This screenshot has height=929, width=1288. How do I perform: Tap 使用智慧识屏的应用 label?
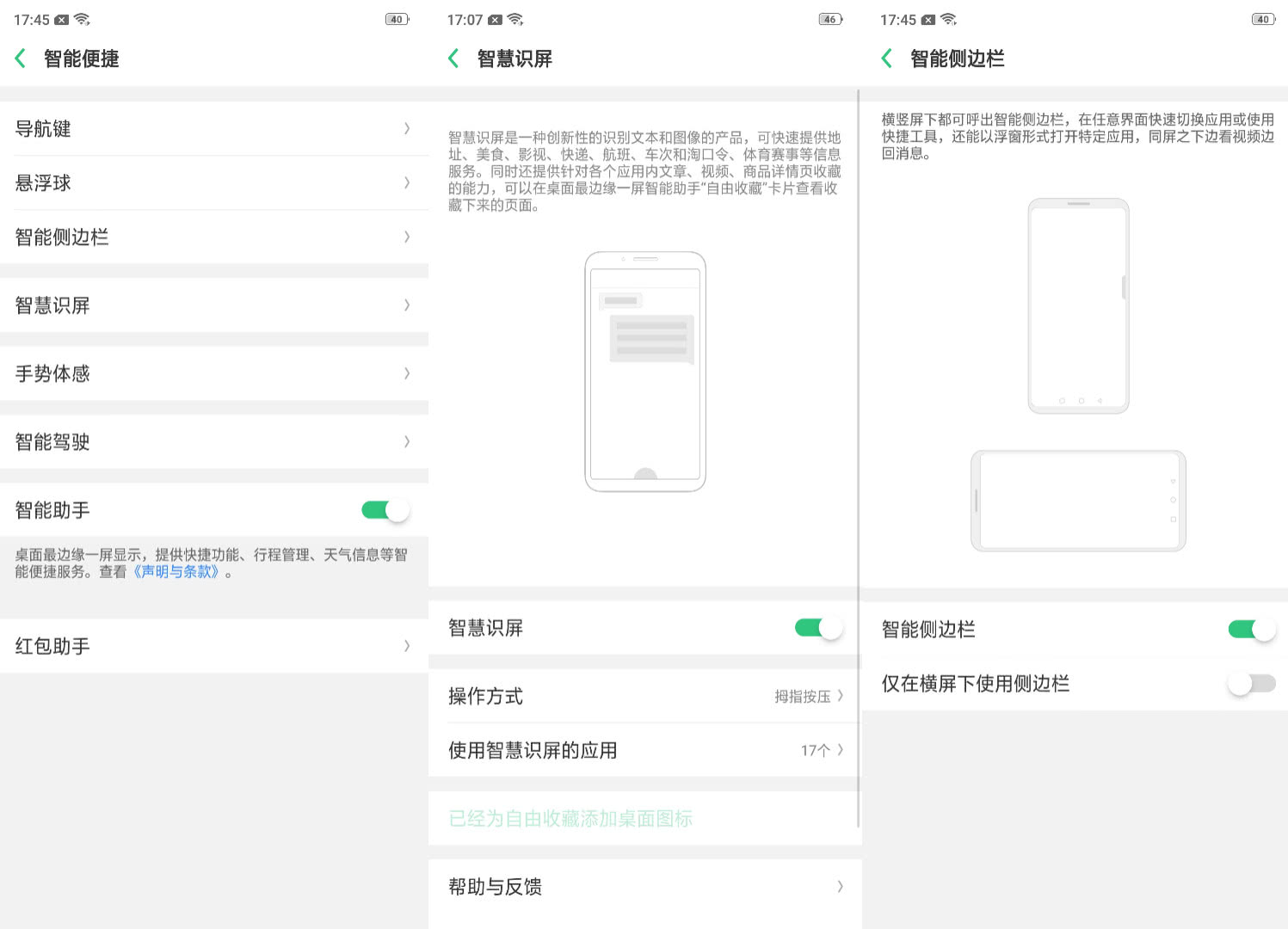pos(533,750)
